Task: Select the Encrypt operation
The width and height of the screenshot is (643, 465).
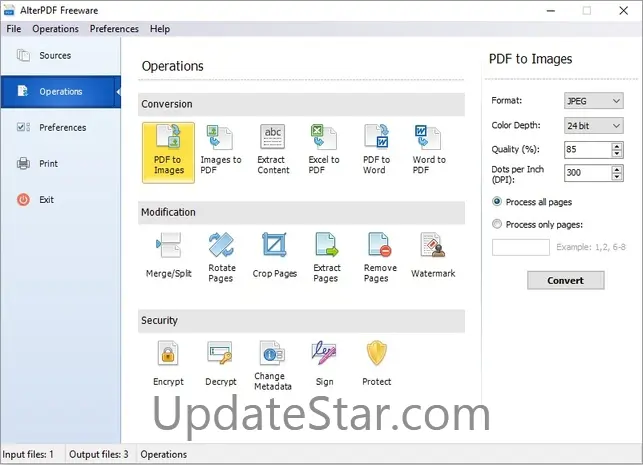Action: click(x=168, y=364)
